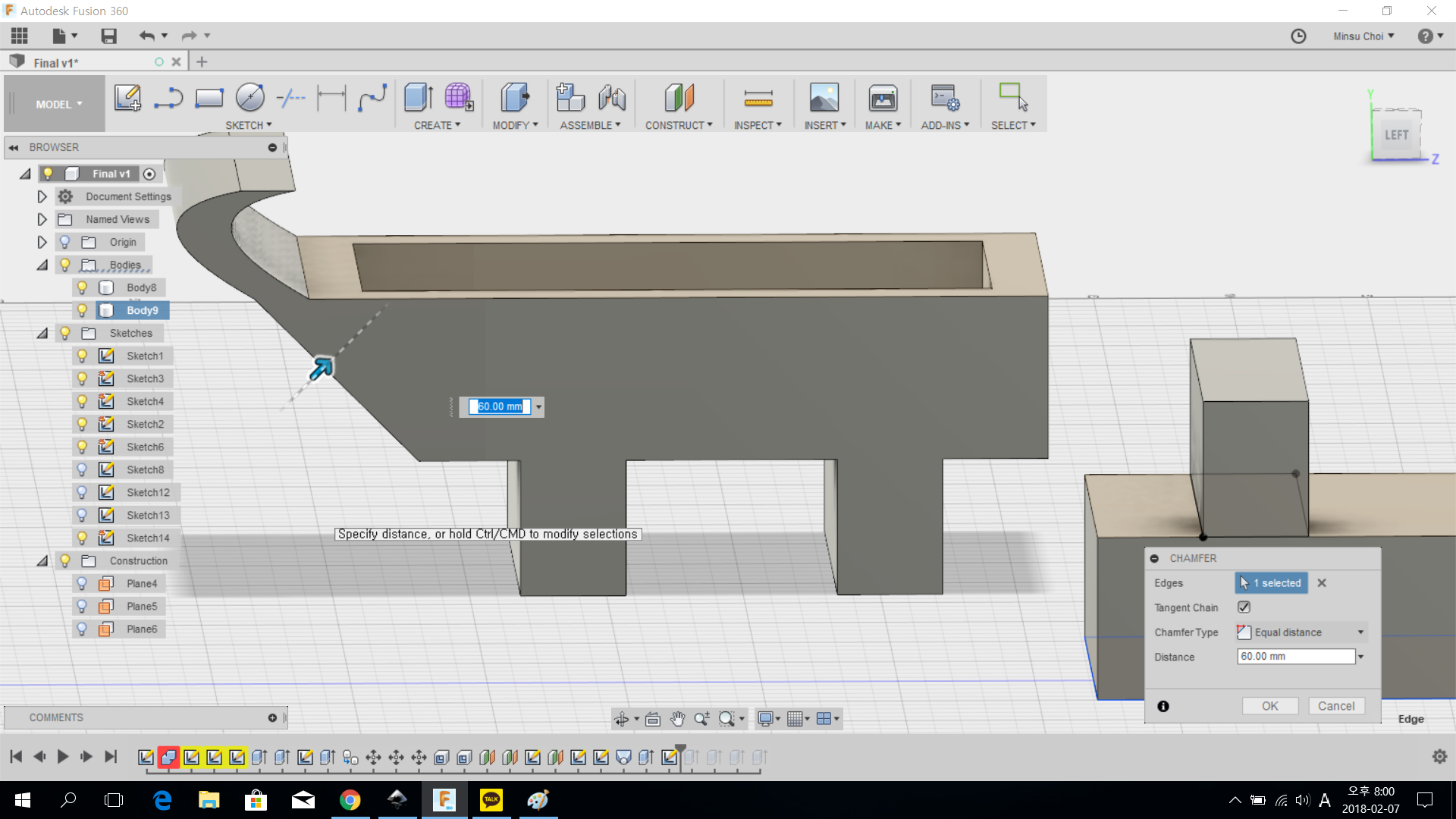Select the Circle sketch tool
1456x819 pixels.
[x=249, y=98]
